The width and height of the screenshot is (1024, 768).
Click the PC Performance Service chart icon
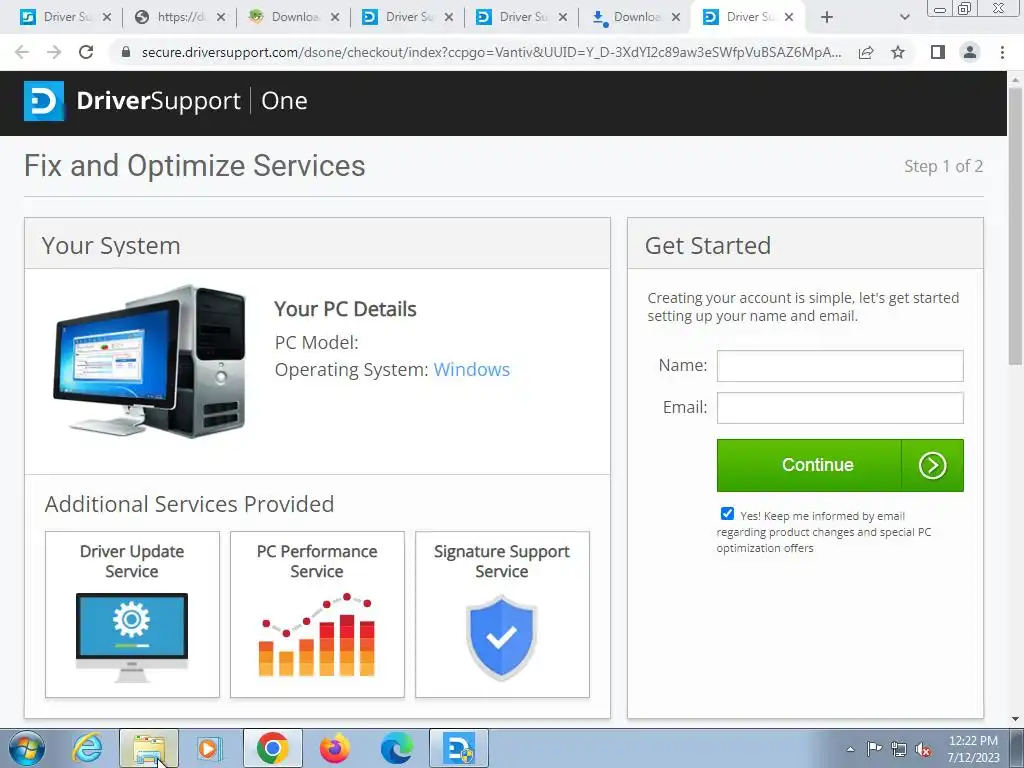click(x=317, y=635)
